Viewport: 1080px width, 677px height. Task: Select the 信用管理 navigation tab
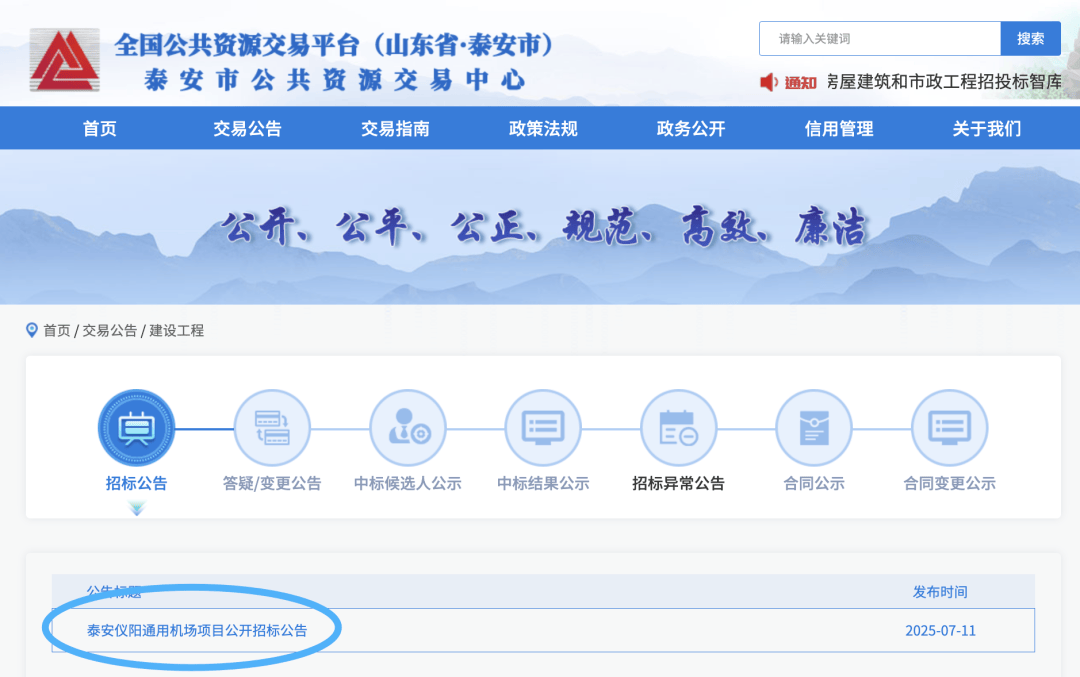(x=838, y=127)
